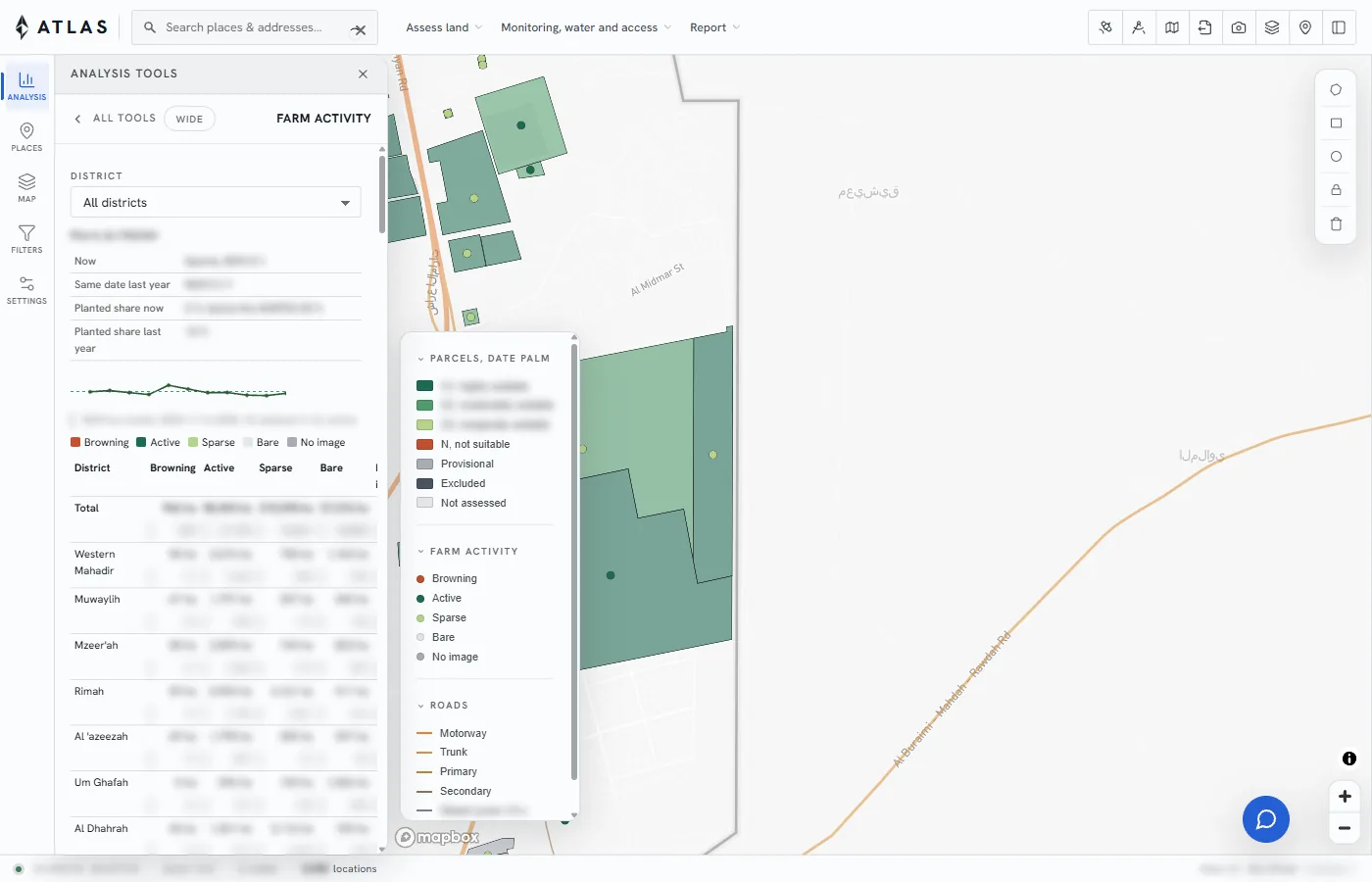Delete drawings with the trash icon
1372x882 pixels.
point(1336,224)
